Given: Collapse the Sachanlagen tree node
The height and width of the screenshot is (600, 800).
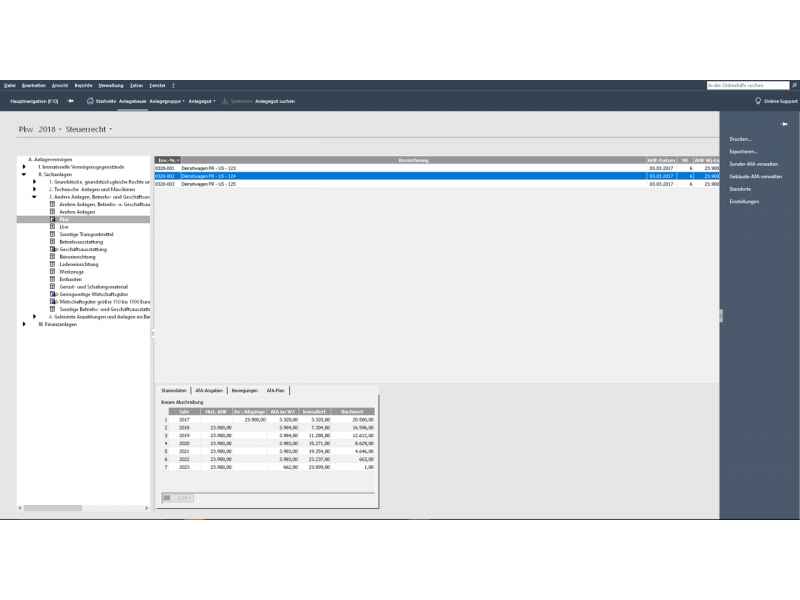Looking at the screenshot, I should coord(24,174).
